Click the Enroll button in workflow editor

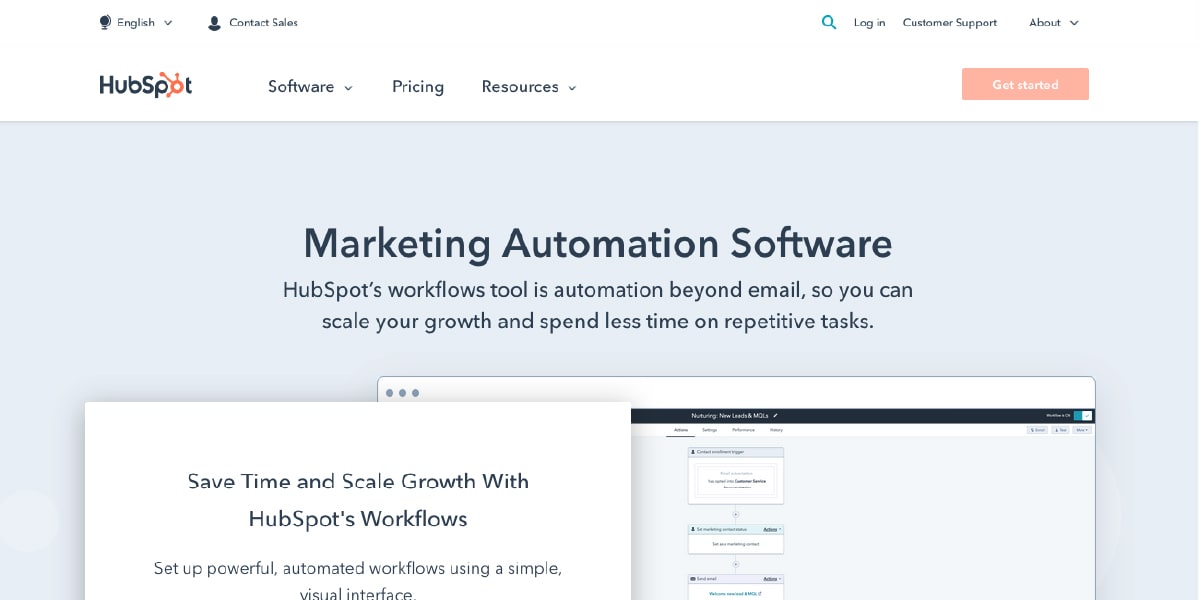[1037, 430]
